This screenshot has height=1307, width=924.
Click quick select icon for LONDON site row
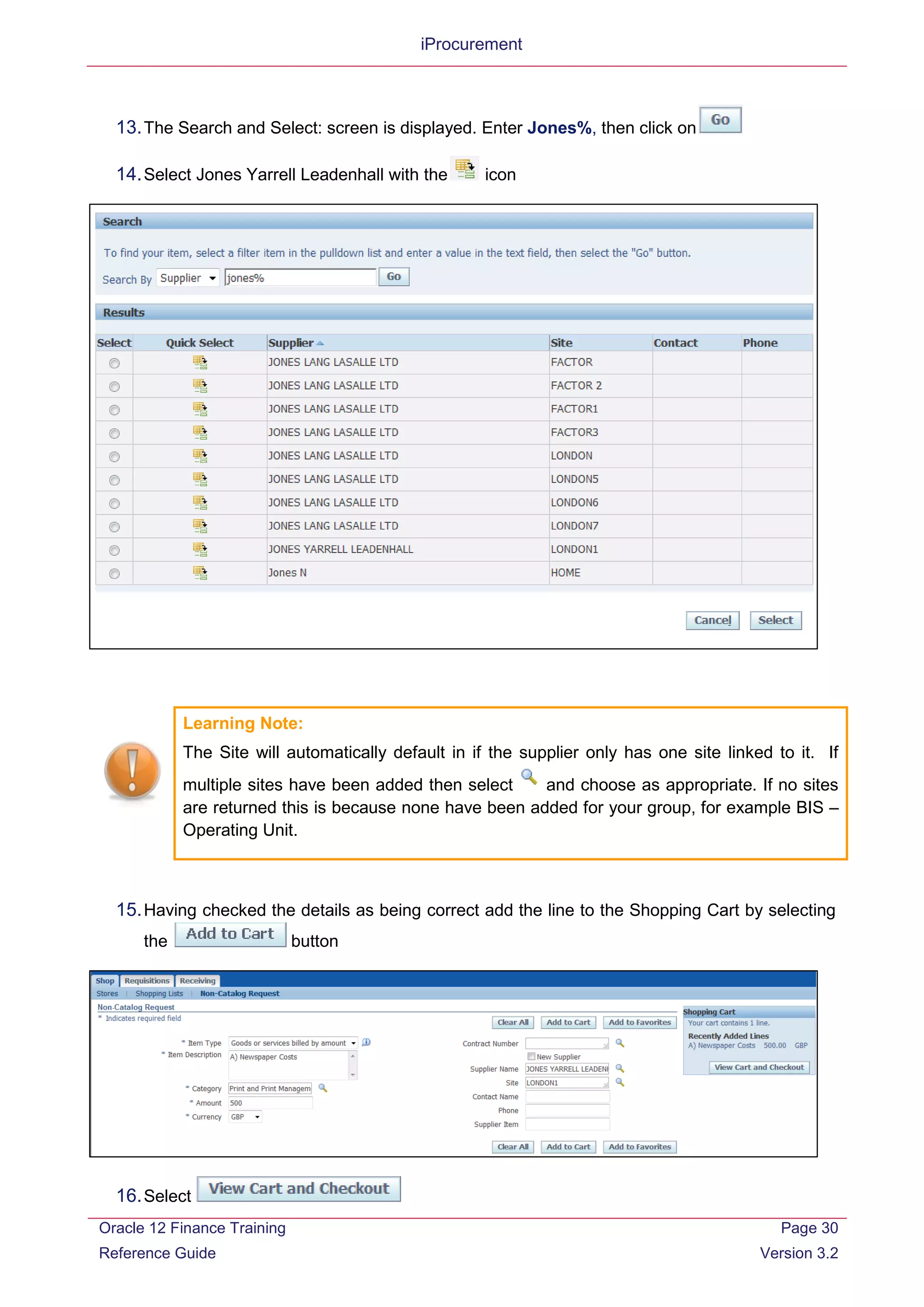[x=200, y=456]
